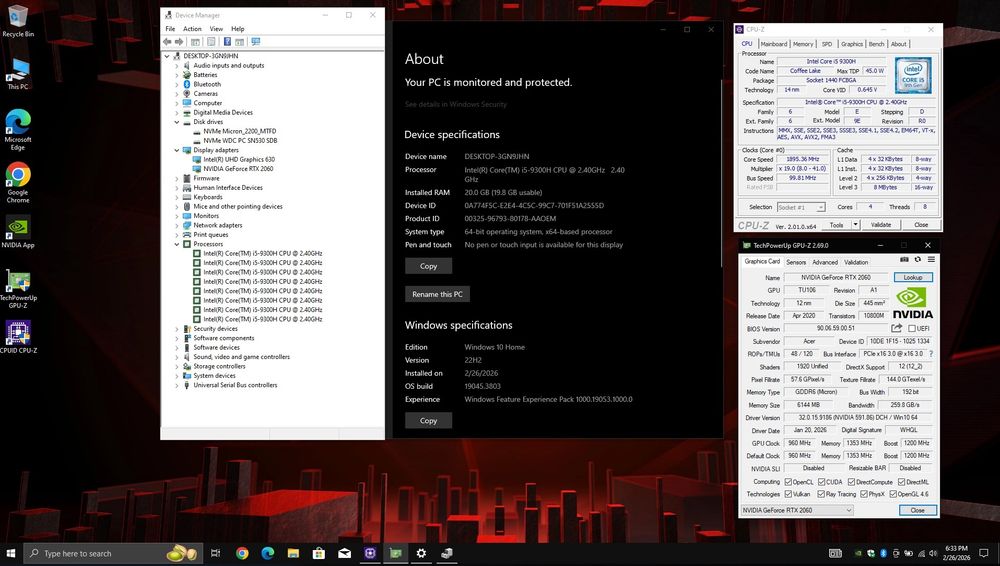The image size is (1000, 566).
Task: Open the GPU selection dropdown in GPU-Z
Action: point(797,510)
